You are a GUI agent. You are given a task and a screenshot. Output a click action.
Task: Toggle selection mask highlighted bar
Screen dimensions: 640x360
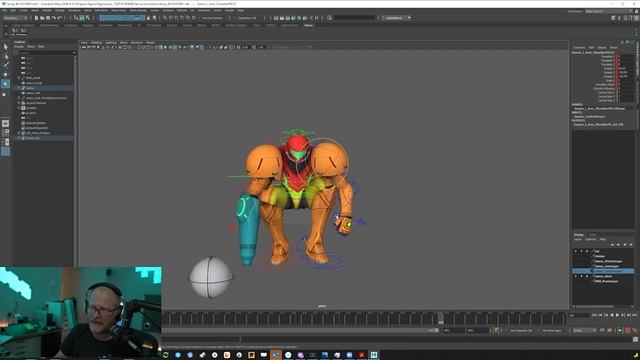coord(122,18)
